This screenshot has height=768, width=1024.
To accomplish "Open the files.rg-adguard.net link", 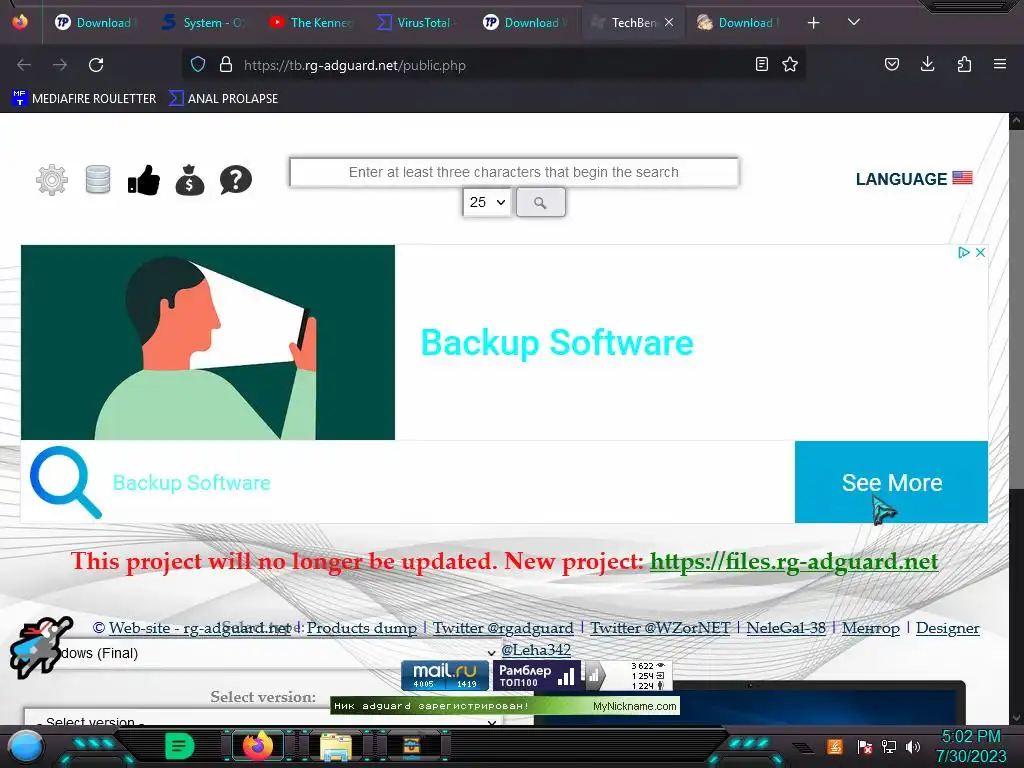I will coord(794,562).
